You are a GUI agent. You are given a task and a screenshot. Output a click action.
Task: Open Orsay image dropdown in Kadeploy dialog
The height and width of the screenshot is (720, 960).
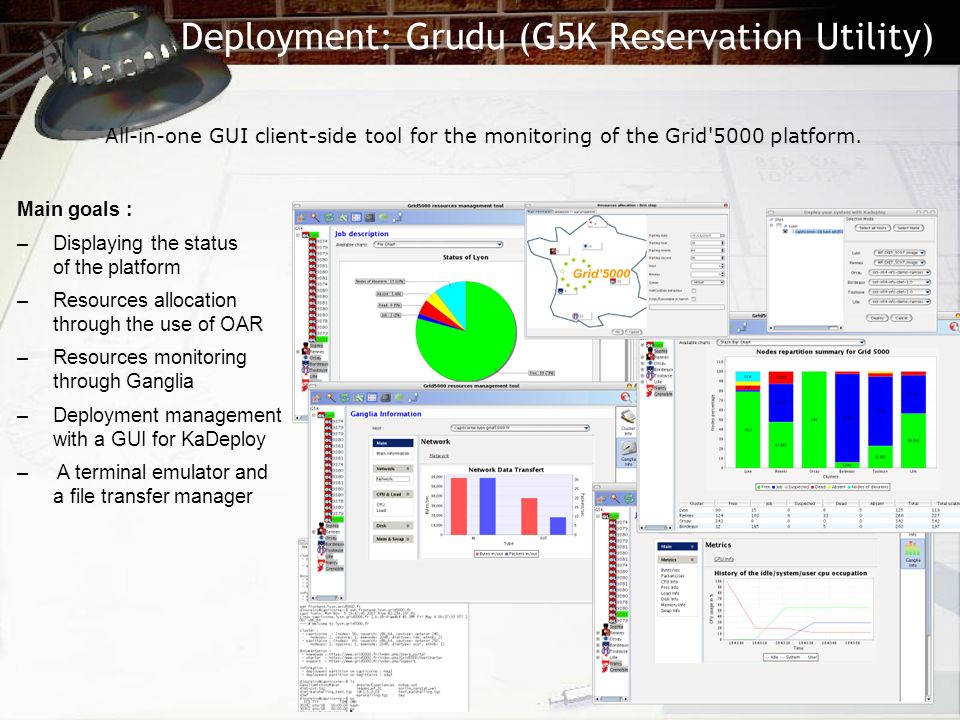[899, 272]
